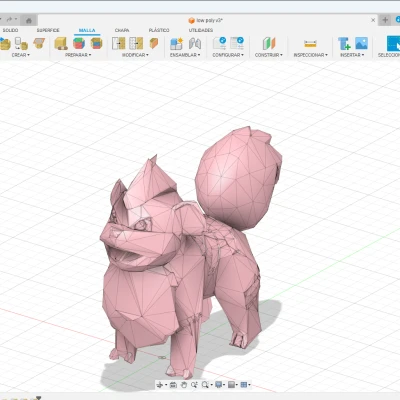Select the MALLA tab
400x400 pixels.
click(87, 30)
